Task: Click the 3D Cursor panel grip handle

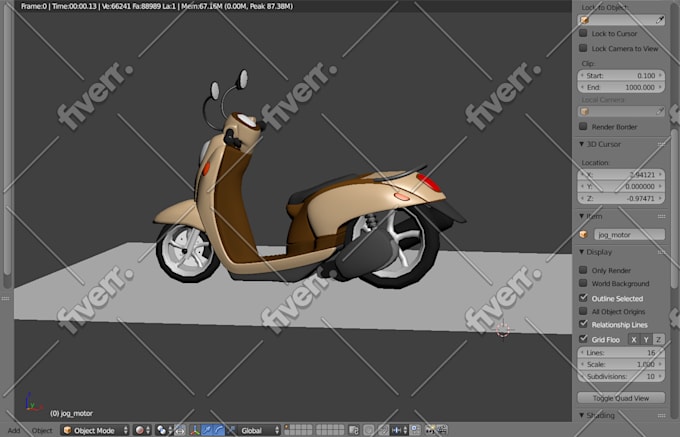Action: 661,144
